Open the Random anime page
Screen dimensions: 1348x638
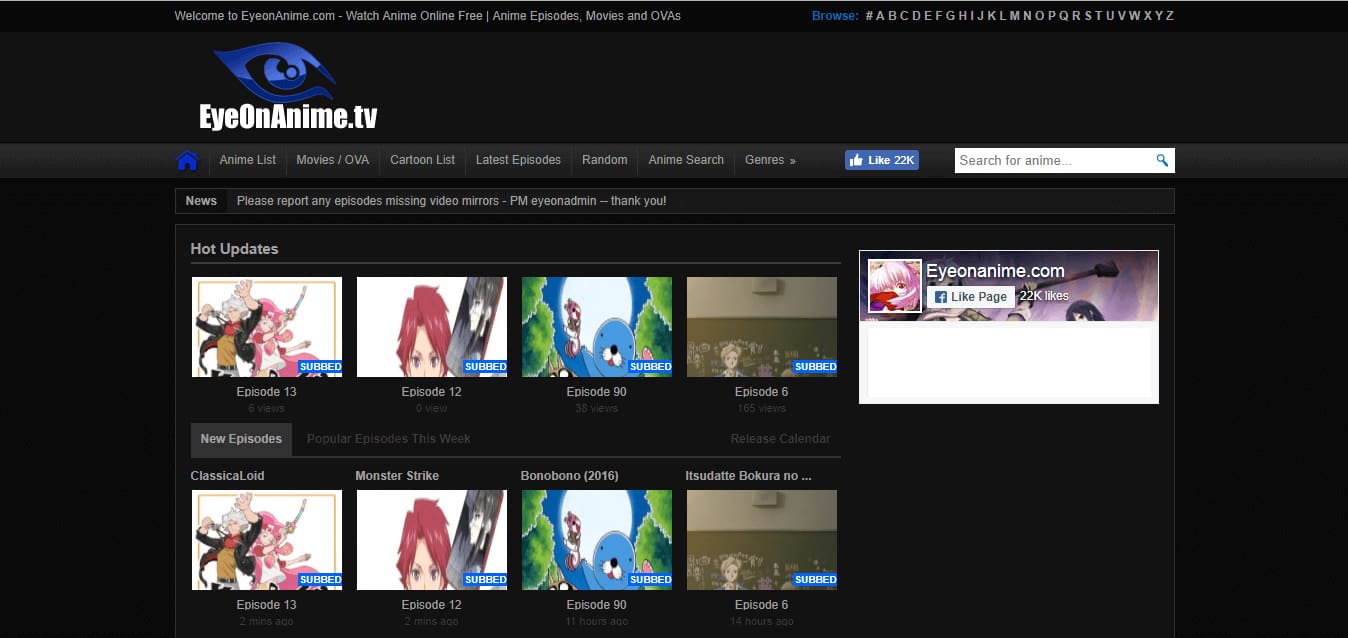point(604,160)
